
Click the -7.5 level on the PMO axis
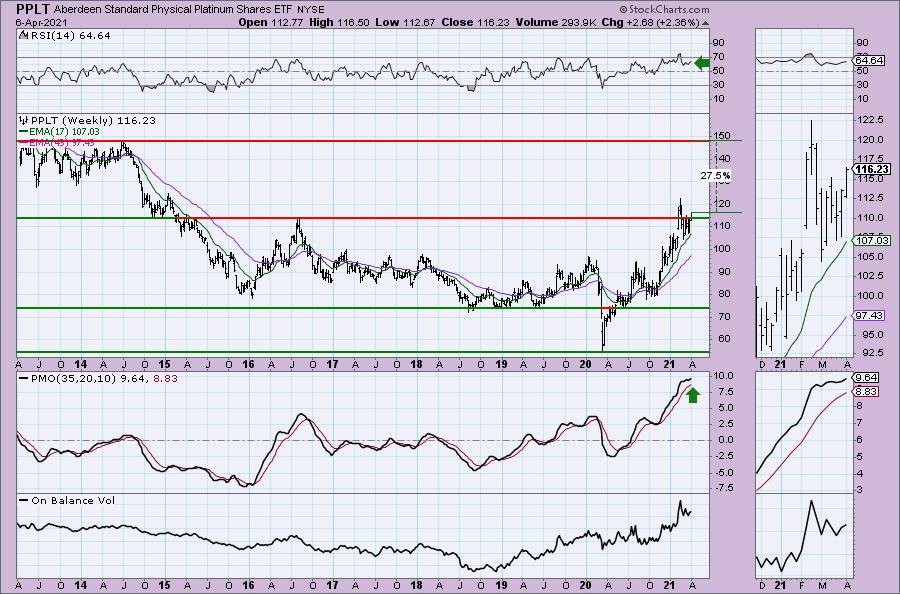[x=724, y=488]
